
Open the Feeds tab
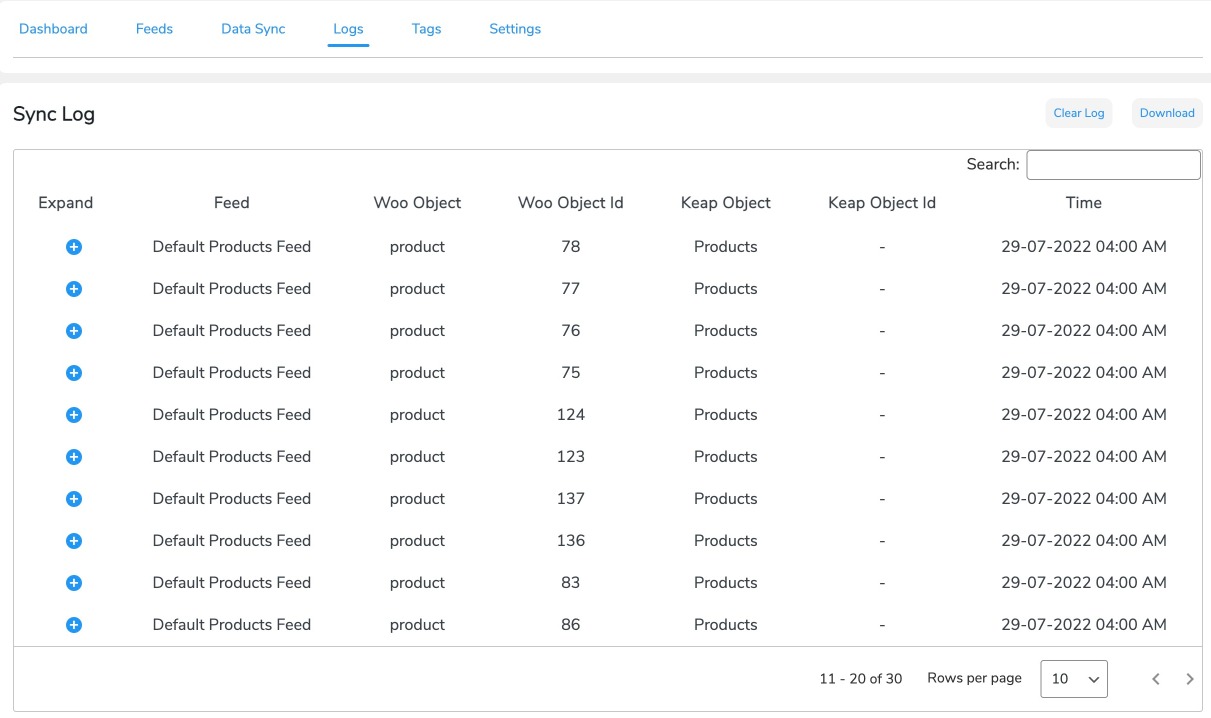tap(154, 29)
